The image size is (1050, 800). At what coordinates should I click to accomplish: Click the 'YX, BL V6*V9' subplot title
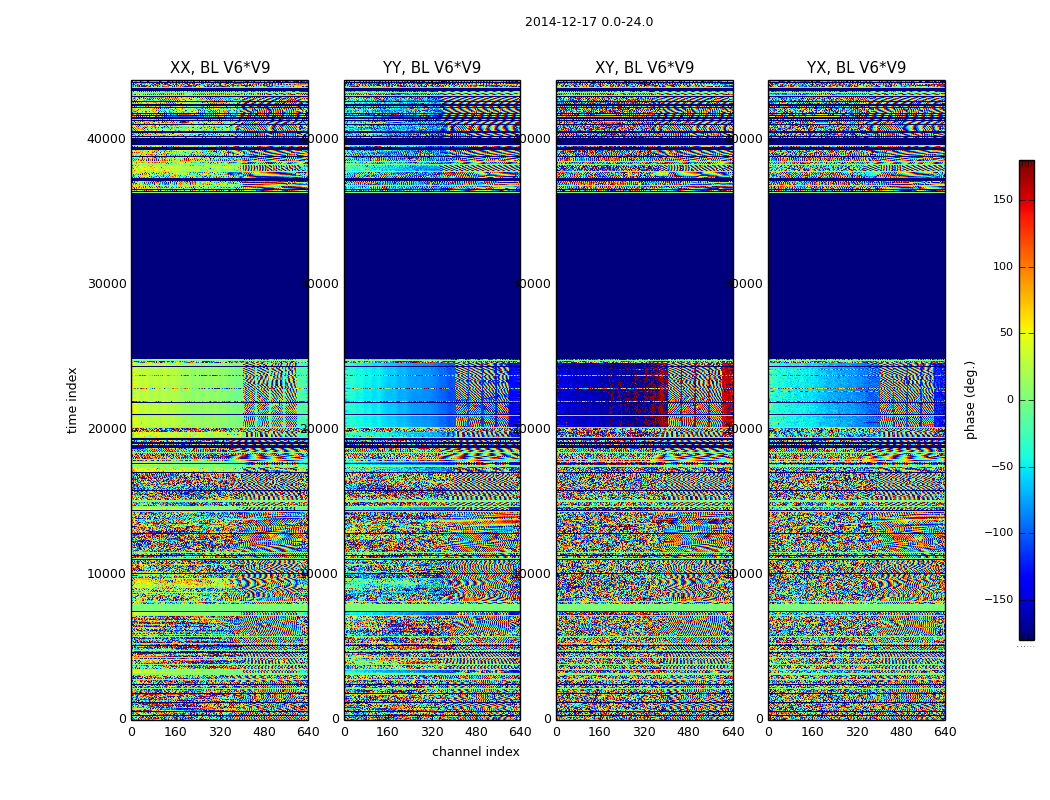[856, 68]
